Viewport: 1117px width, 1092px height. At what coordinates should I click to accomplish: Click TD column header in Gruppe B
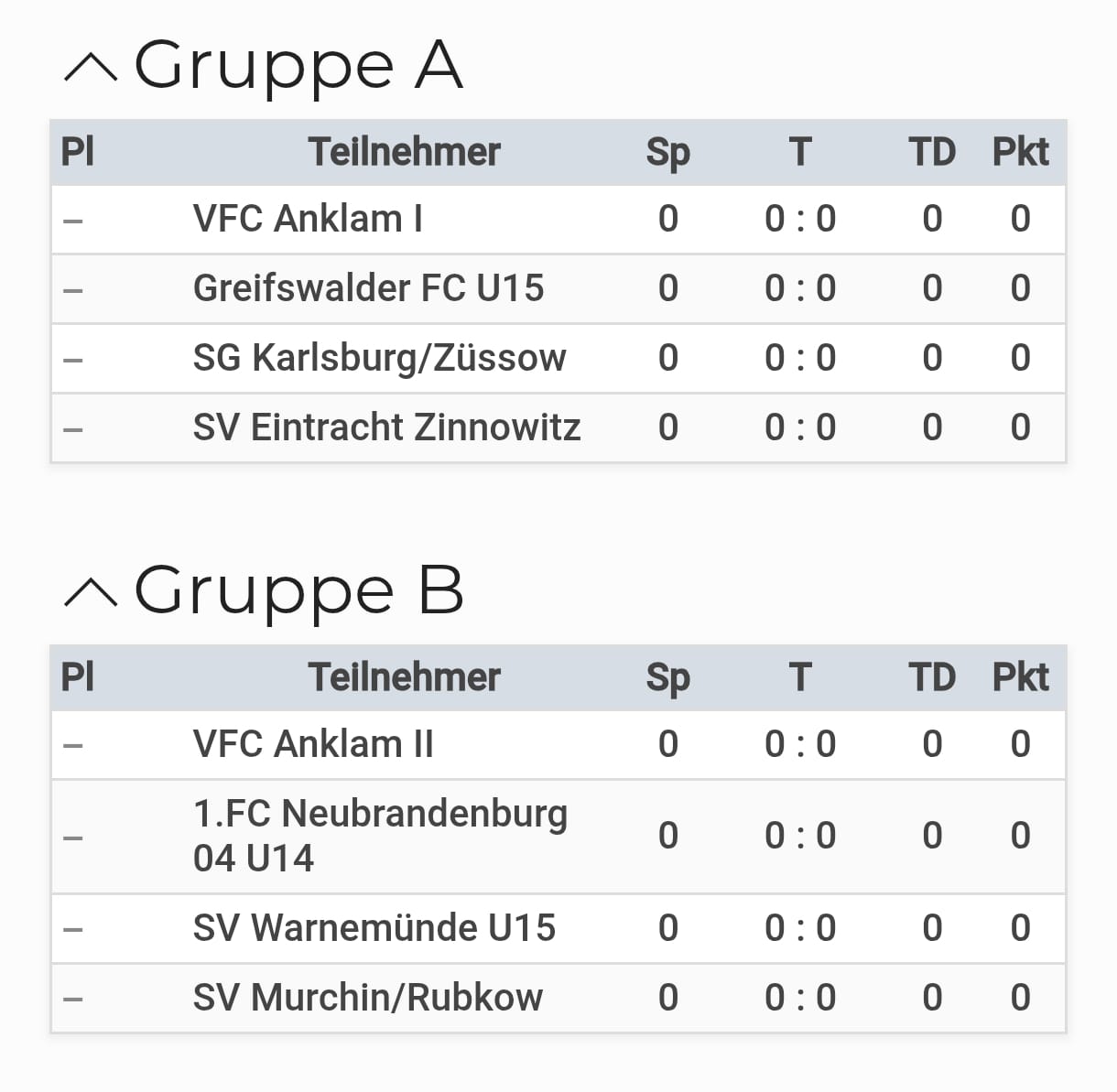click(931, 678)
